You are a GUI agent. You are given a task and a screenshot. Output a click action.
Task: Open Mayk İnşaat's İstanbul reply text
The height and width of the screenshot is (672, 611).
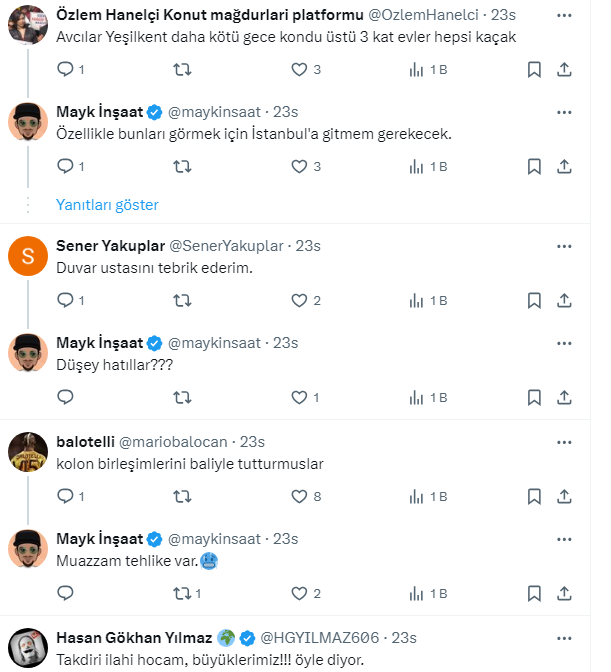255,135
